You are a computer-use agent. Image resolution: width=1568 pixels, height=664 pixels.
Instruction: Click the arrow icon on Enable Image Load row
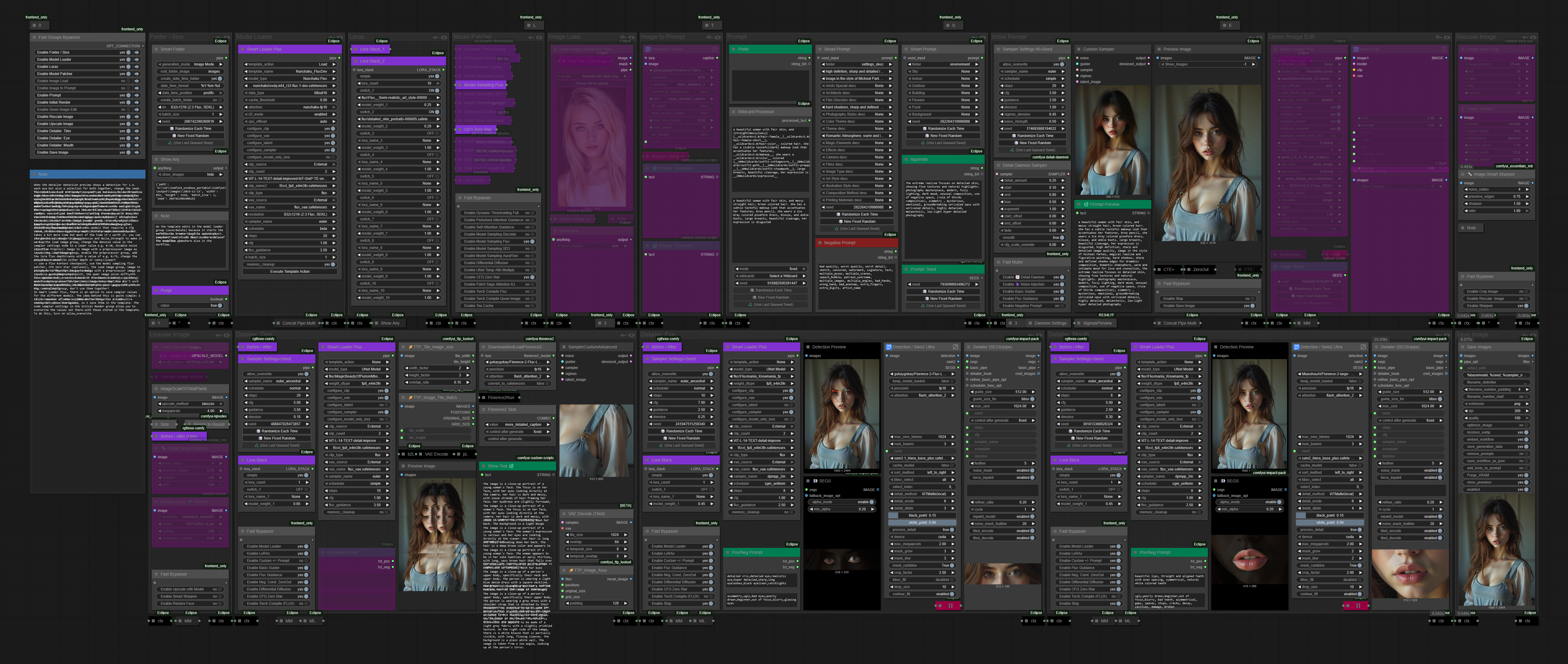click(137, 81)
